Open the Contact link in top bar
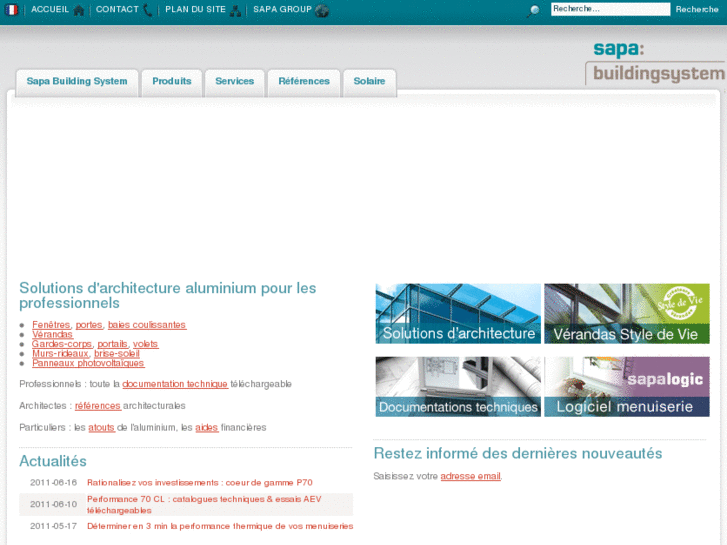727x545 pixels. click(117, 9)
